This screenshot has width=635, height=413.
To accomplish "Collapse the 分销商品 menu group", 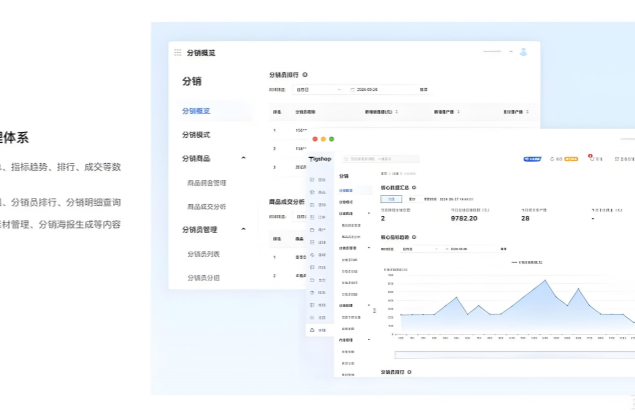I will click(243, 158).
